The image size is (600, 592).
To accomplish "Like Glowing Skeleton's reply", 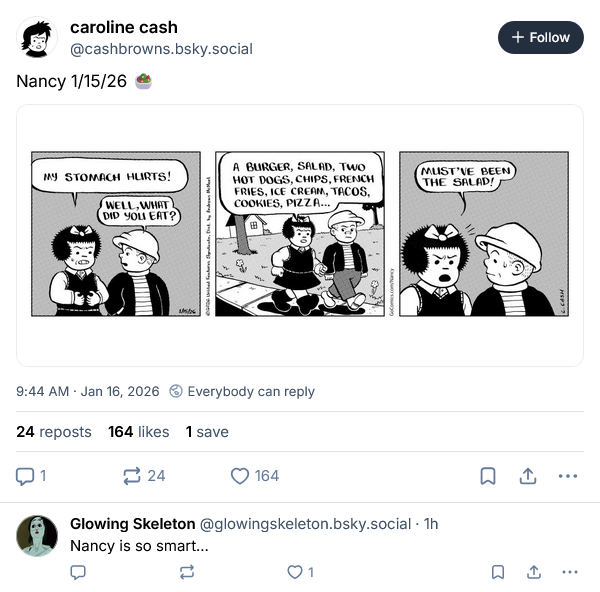I will click(x=294, y=572).
